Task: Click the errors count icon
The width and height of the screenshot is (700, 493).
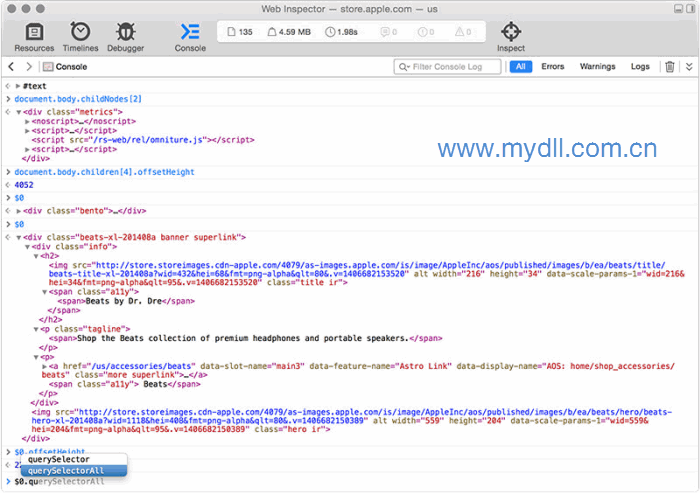Action: (x=425, y=32)
